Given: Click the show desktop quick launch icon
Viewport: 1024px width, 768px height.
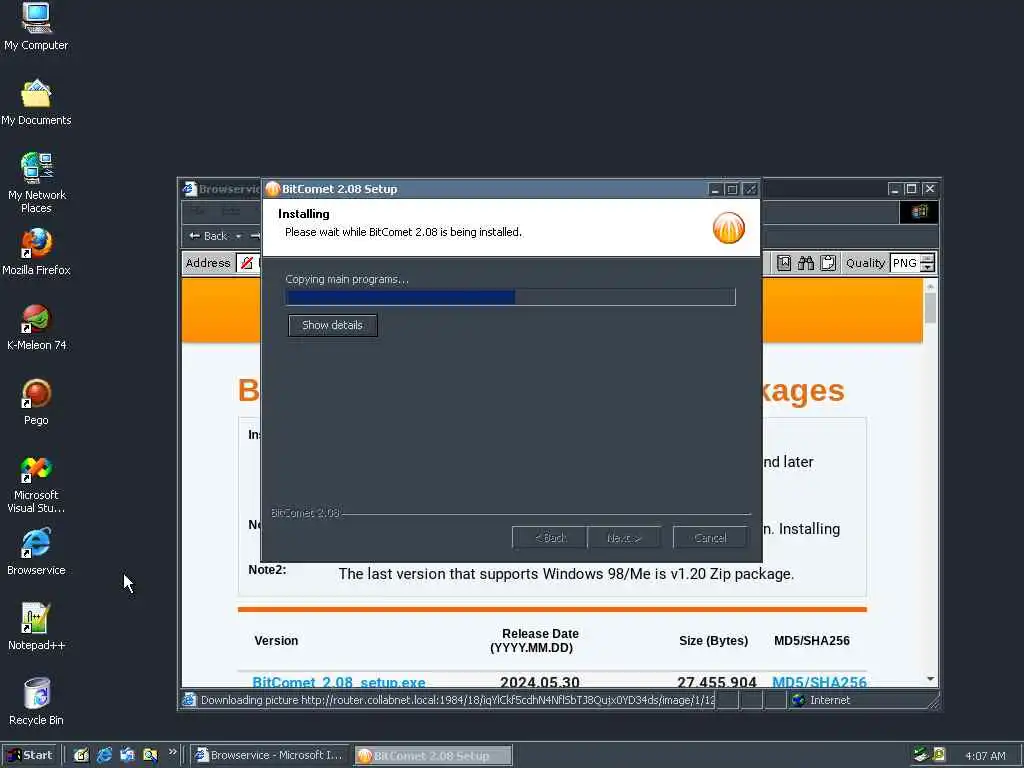Looking at the screenshot, I should [x=81, y=755].
